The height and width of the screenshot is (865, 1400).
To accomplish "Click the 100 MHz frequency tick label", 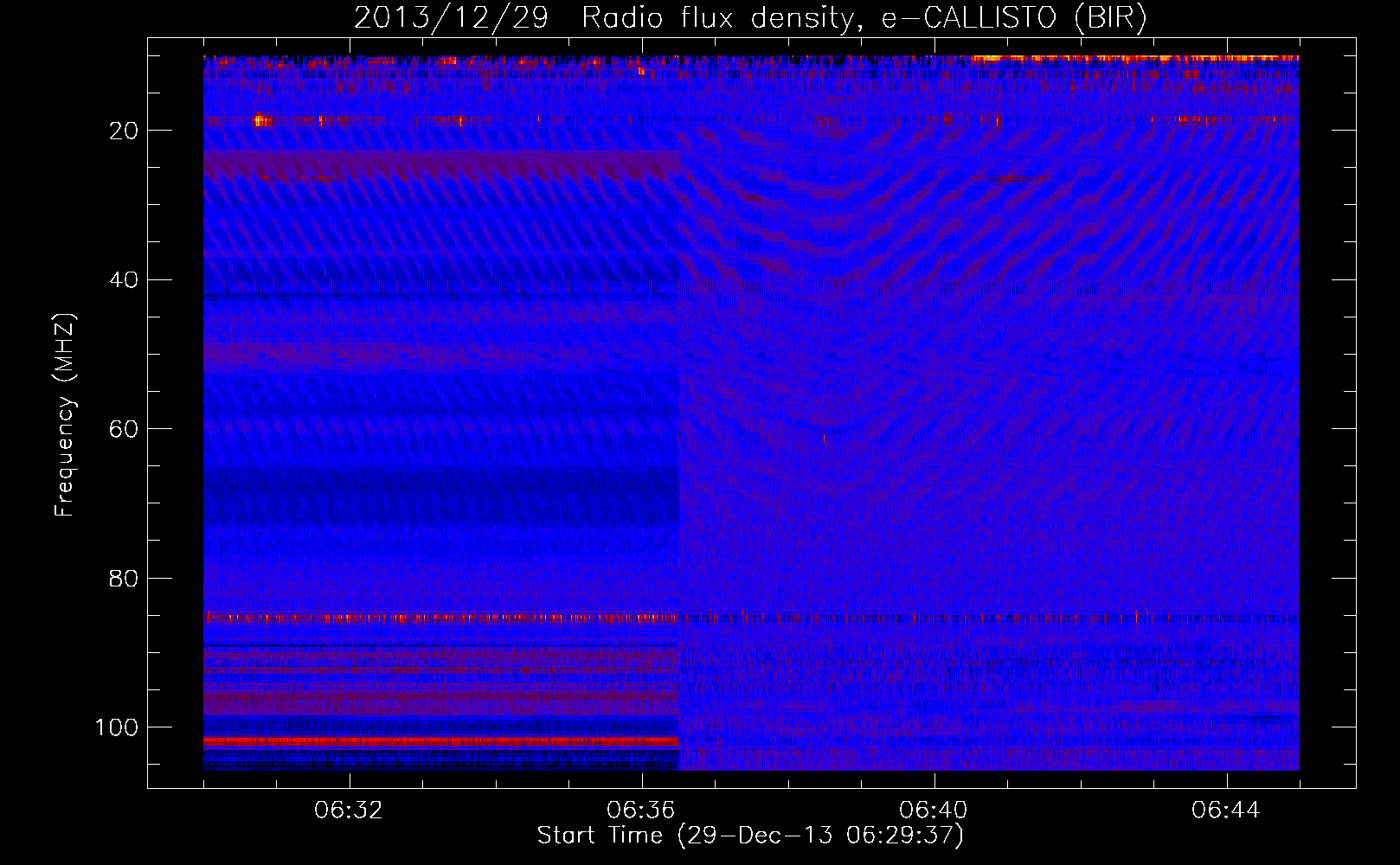I will click(x=117, y=727).
